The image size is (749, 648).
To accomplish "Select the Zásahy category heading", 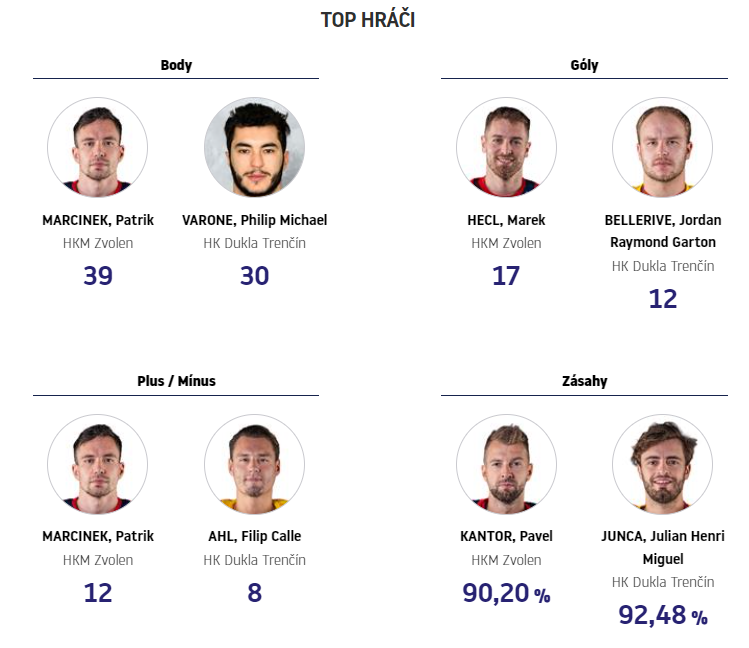I will pos(585,381).
